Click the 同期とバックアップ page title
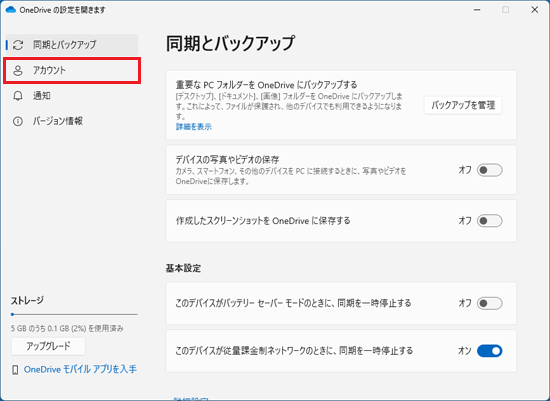The image size is (550, 401). [x=230, y=44]
